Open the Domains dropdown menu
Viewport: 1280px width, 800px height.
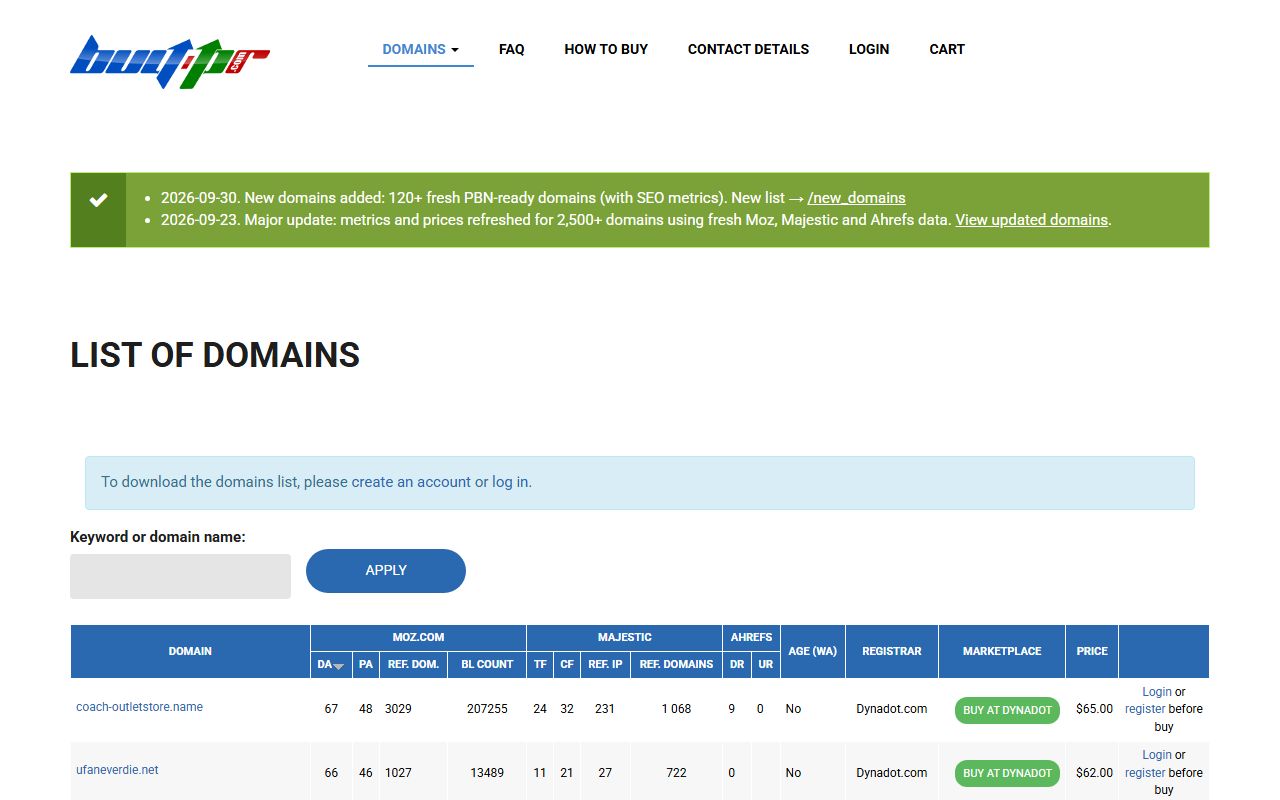(421, 49)
